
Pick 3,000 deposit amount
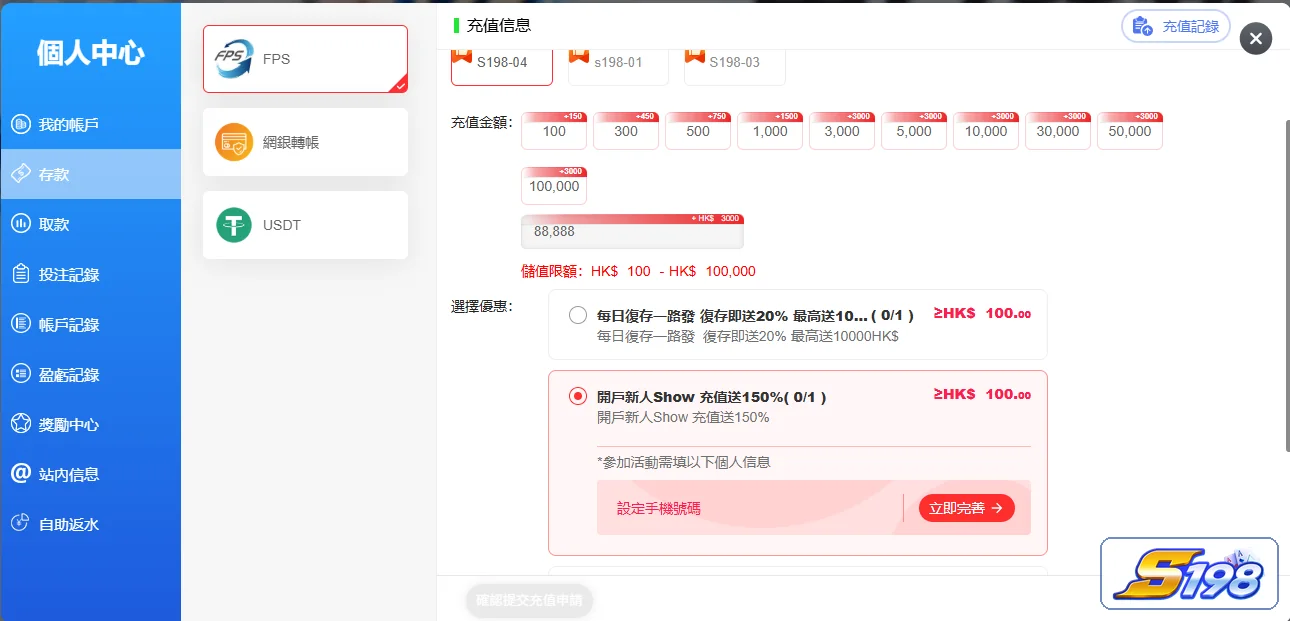point(842,131)
